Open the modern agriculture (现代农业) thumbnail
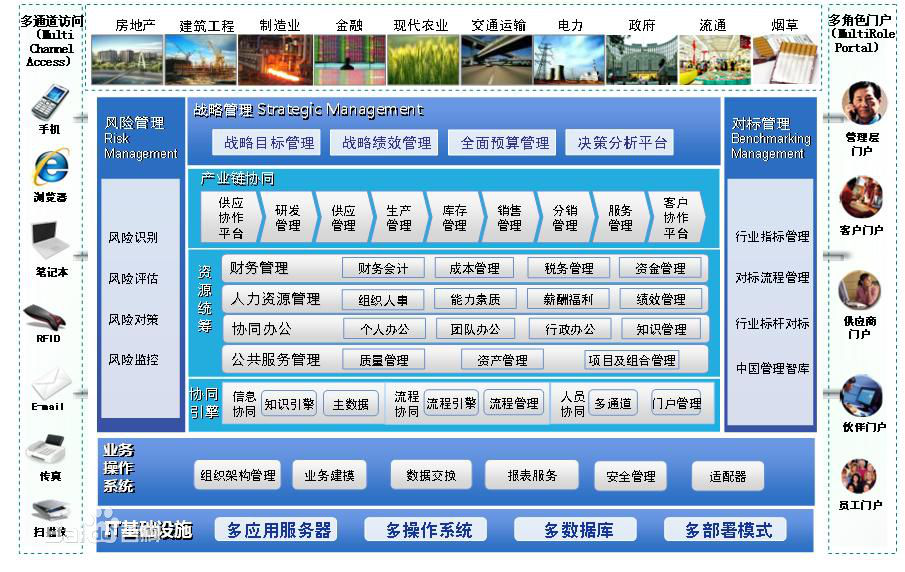The height and width of the screenshot is (572, 905). 423,59
